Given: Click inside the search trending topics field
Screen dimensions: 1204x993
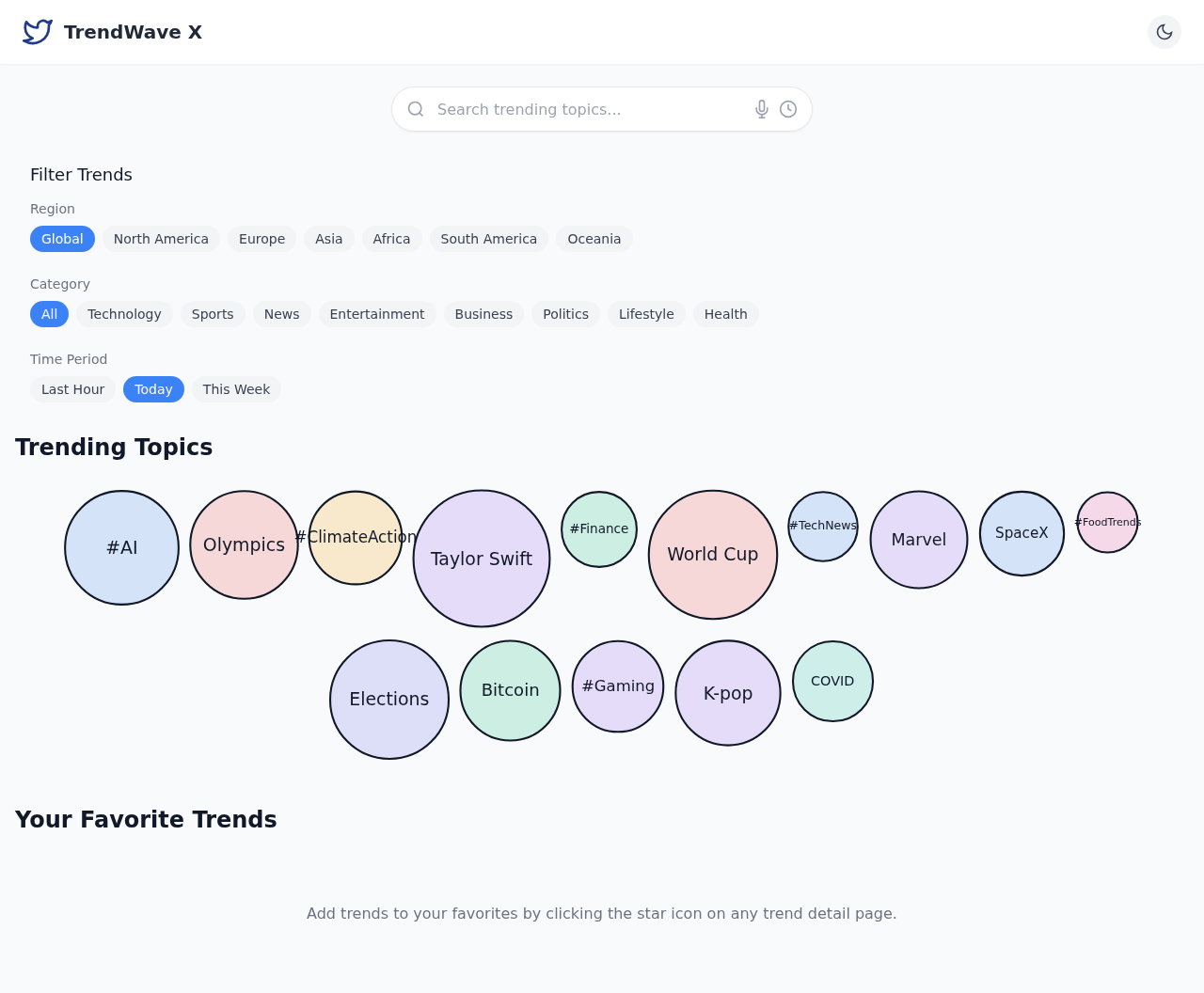Looking at the screenshot, I should pos(583,108).
